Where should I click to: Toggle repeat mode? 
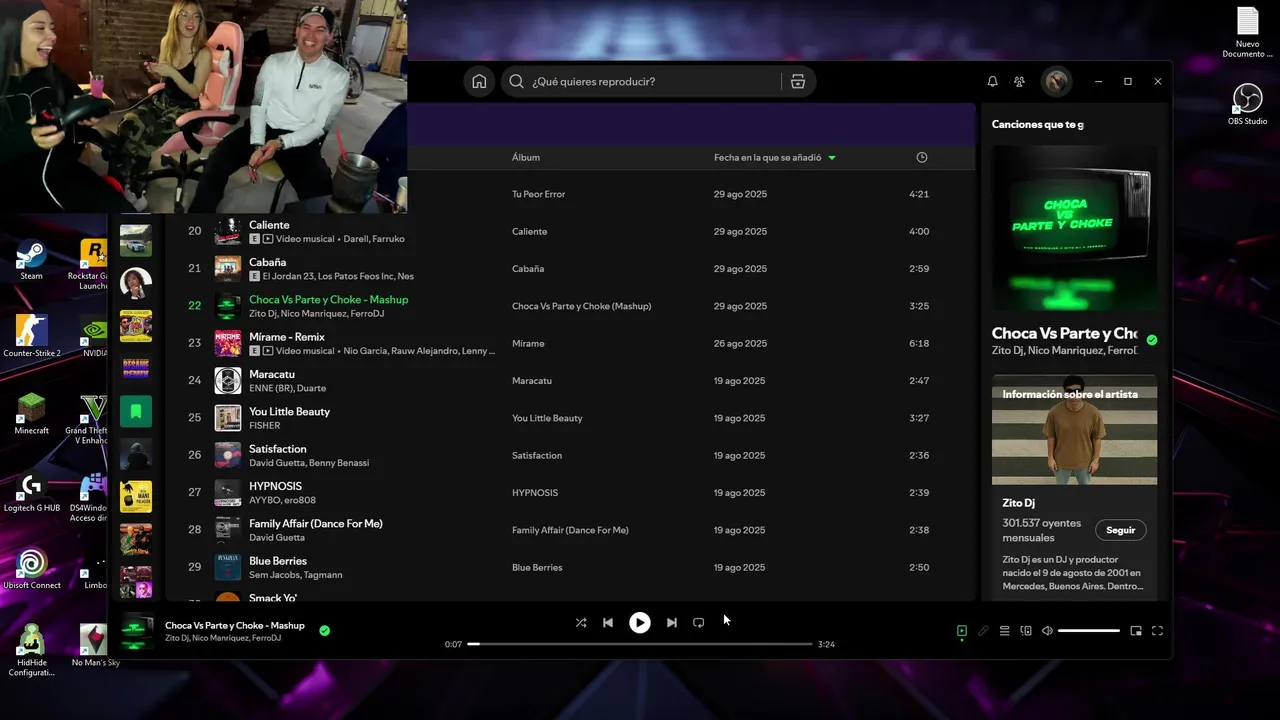pyautogui.click(x=699, y=622)
